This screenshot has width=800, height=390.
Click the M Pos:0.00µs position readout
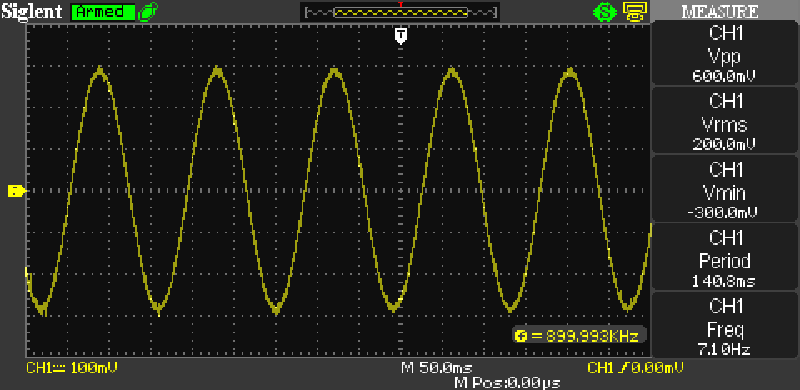[x=507, y=382]
